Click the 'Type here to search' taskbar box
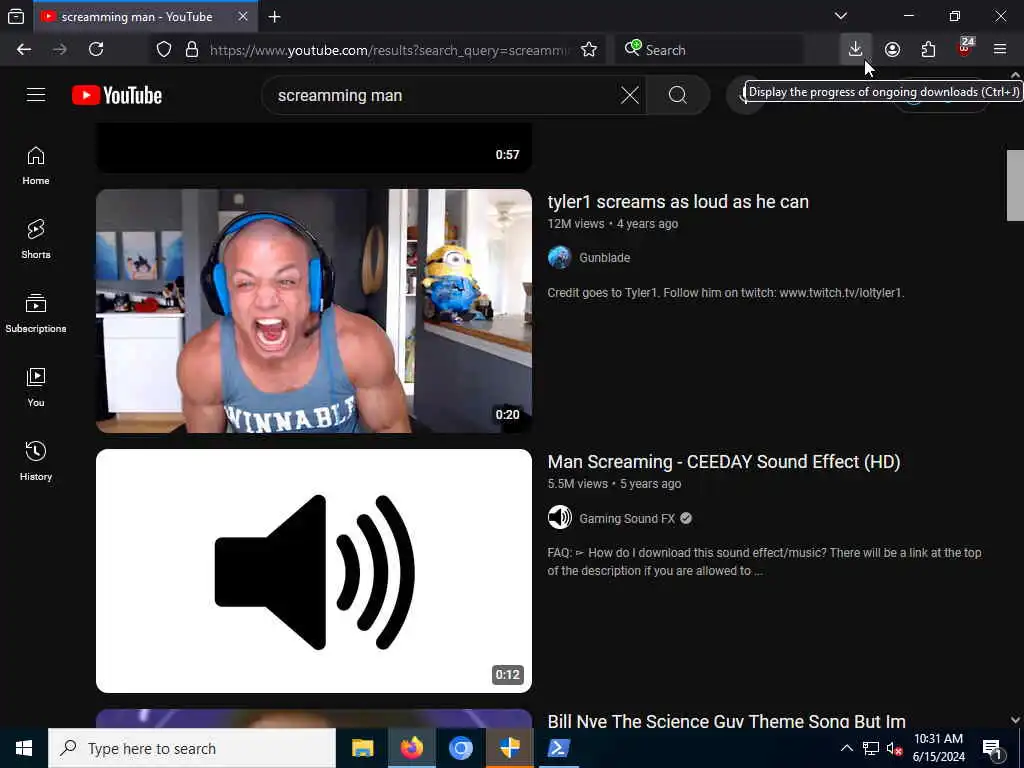This screenshot has width=1024, height=768. (x=191, y=748)
